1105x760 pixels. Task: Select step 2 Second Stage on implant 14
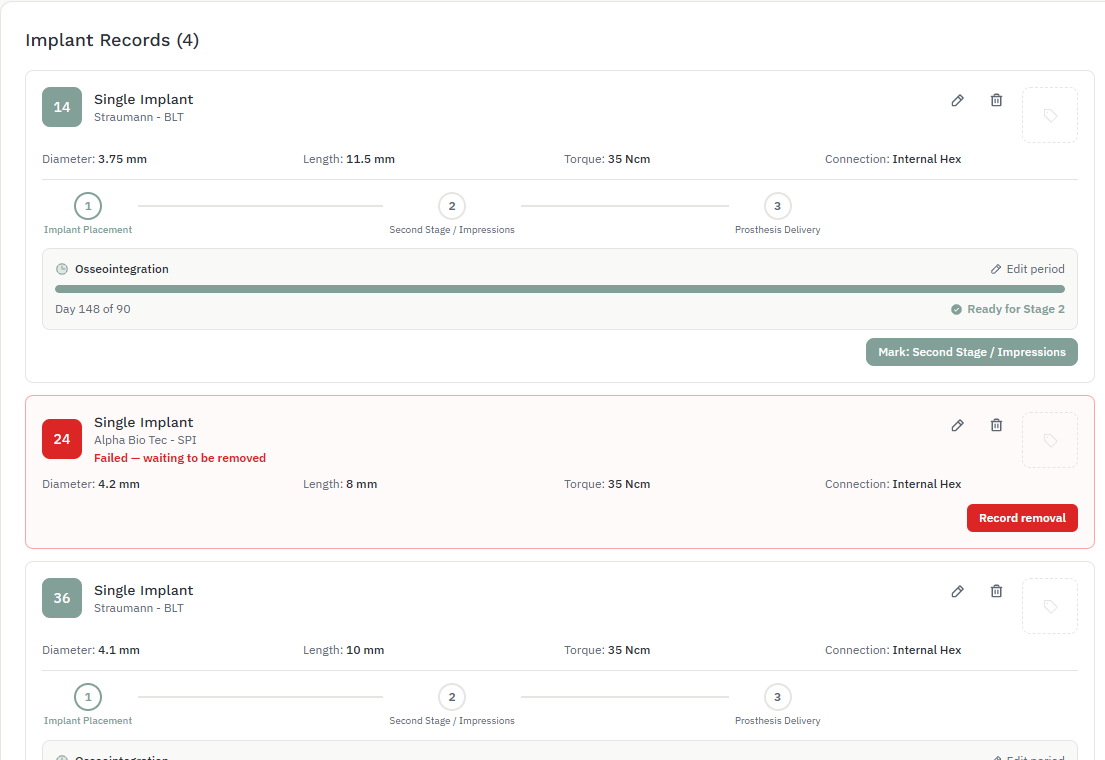coord(452,207)
